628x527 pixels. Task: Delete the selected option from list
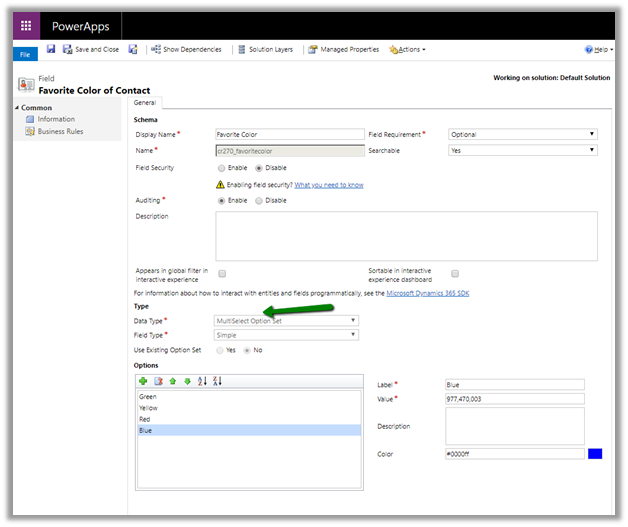(x=158, y=381)
